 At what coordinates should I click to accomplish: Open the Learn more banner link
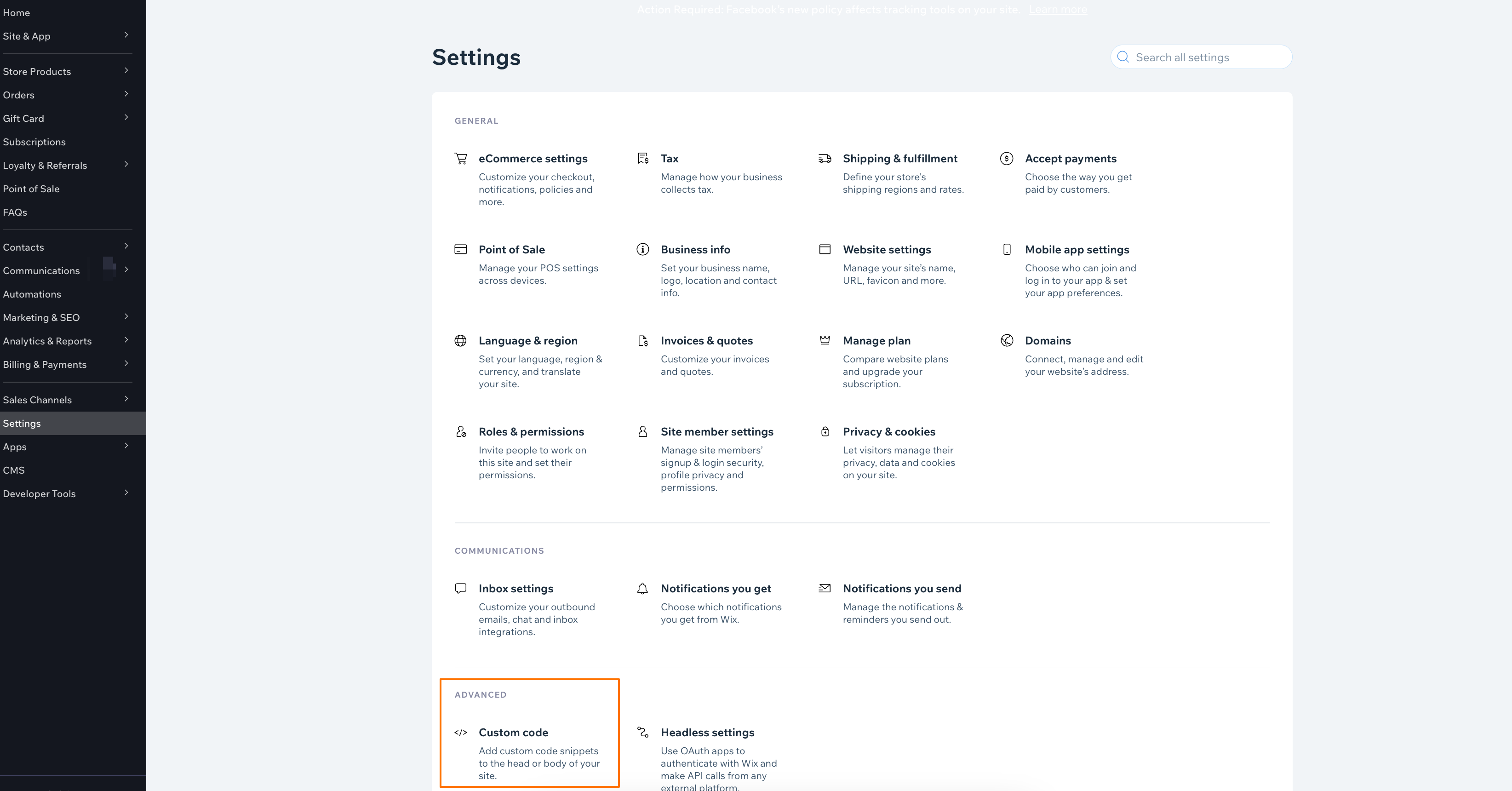click(1058, 9)
